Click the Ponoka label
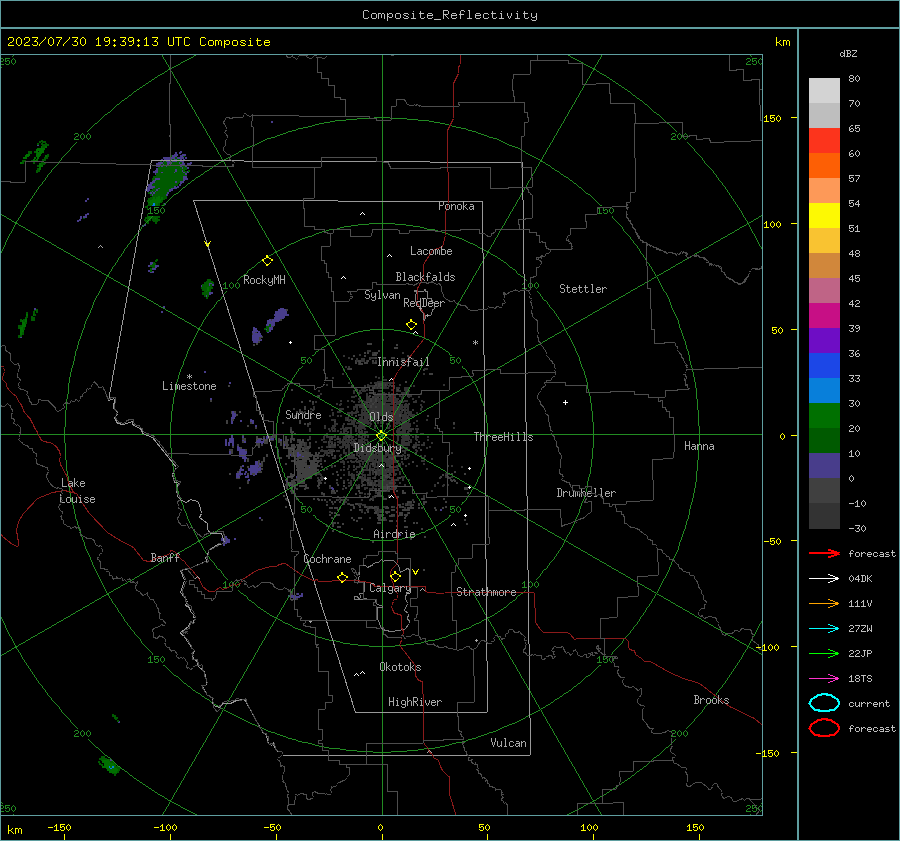The height and width of the screenshot is (841, 900). pos(456,206)
